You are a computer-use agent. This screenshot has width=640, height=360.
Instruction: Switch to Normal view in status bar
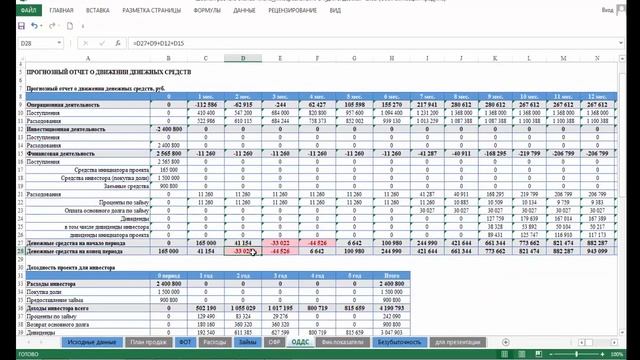coord(505,354)
